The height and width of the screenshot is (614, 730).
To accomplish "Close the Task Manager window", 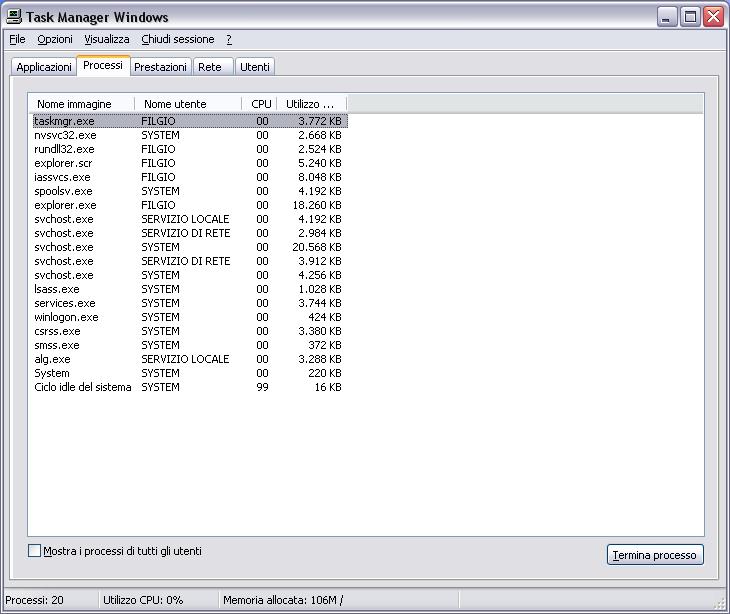I will coord(713,17).
